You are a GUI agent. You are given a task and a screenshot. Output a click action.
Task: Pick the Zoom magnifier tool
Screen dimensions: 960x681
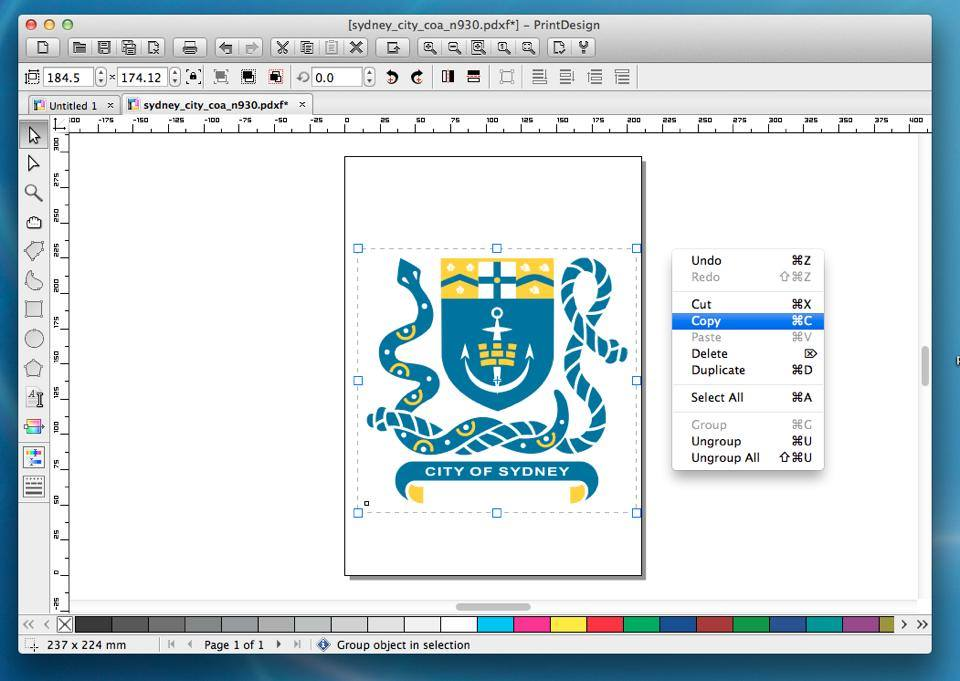pos(34,193)
